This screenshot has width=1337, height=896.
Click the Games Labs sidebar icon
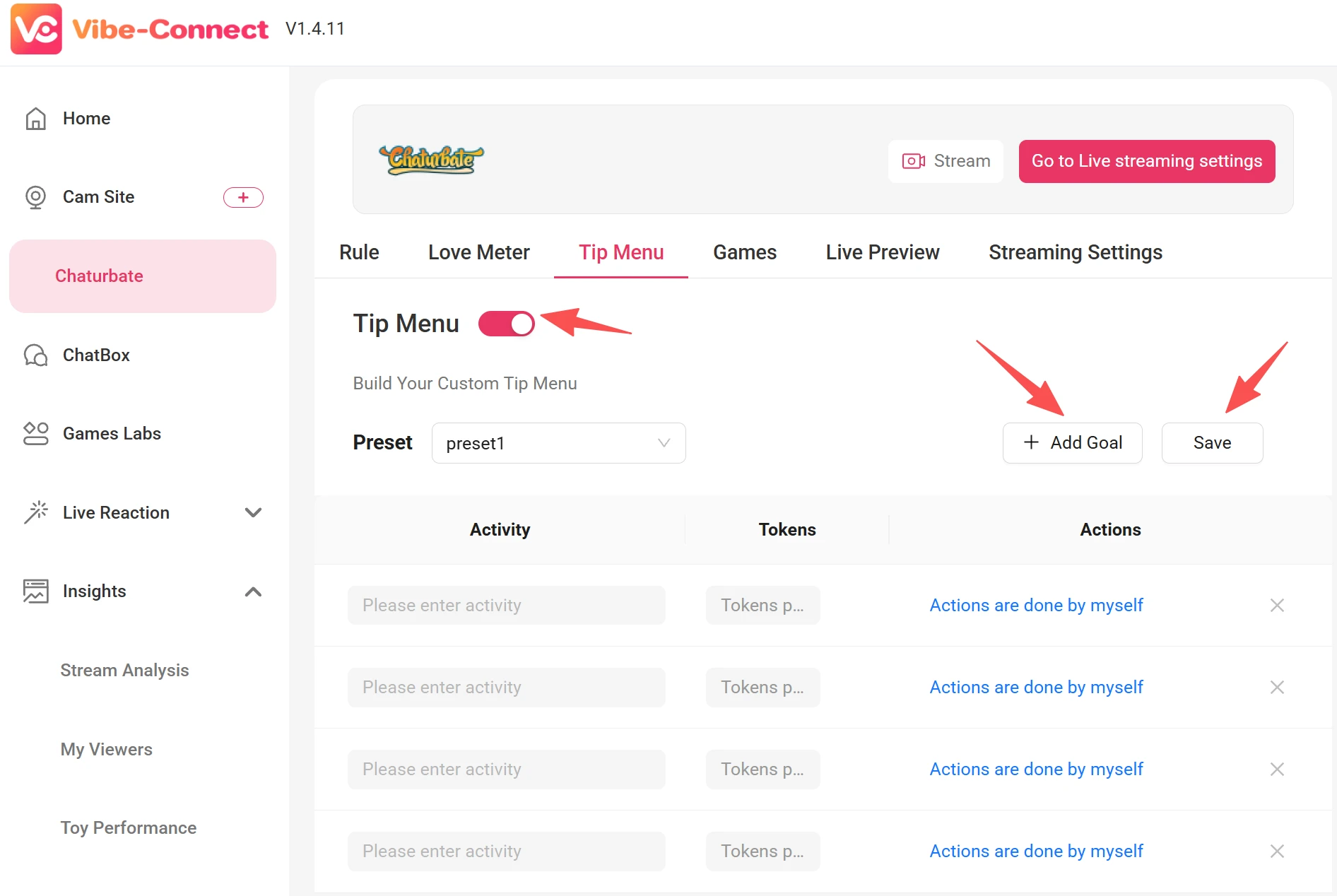(x=35, y=433)
